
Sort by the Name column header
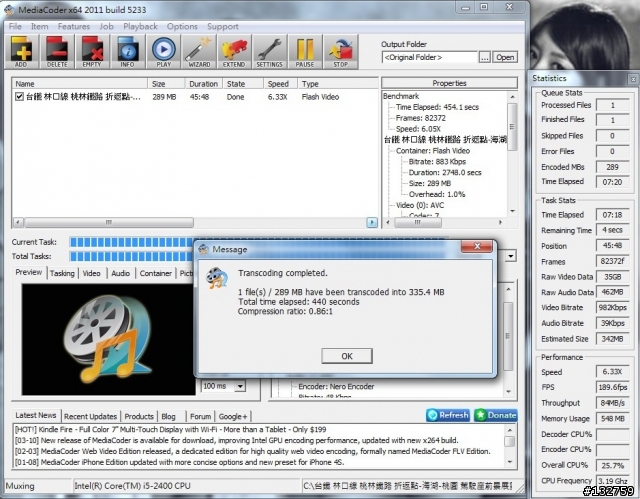[x=80, y=84]
